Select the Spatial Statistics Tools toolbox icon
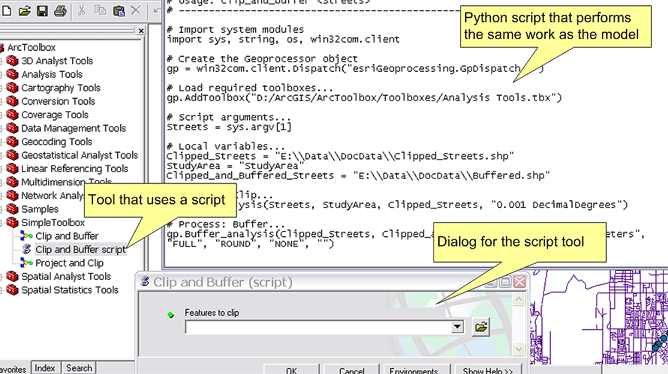This screenshot has width=668, height=374. (12, 290)
